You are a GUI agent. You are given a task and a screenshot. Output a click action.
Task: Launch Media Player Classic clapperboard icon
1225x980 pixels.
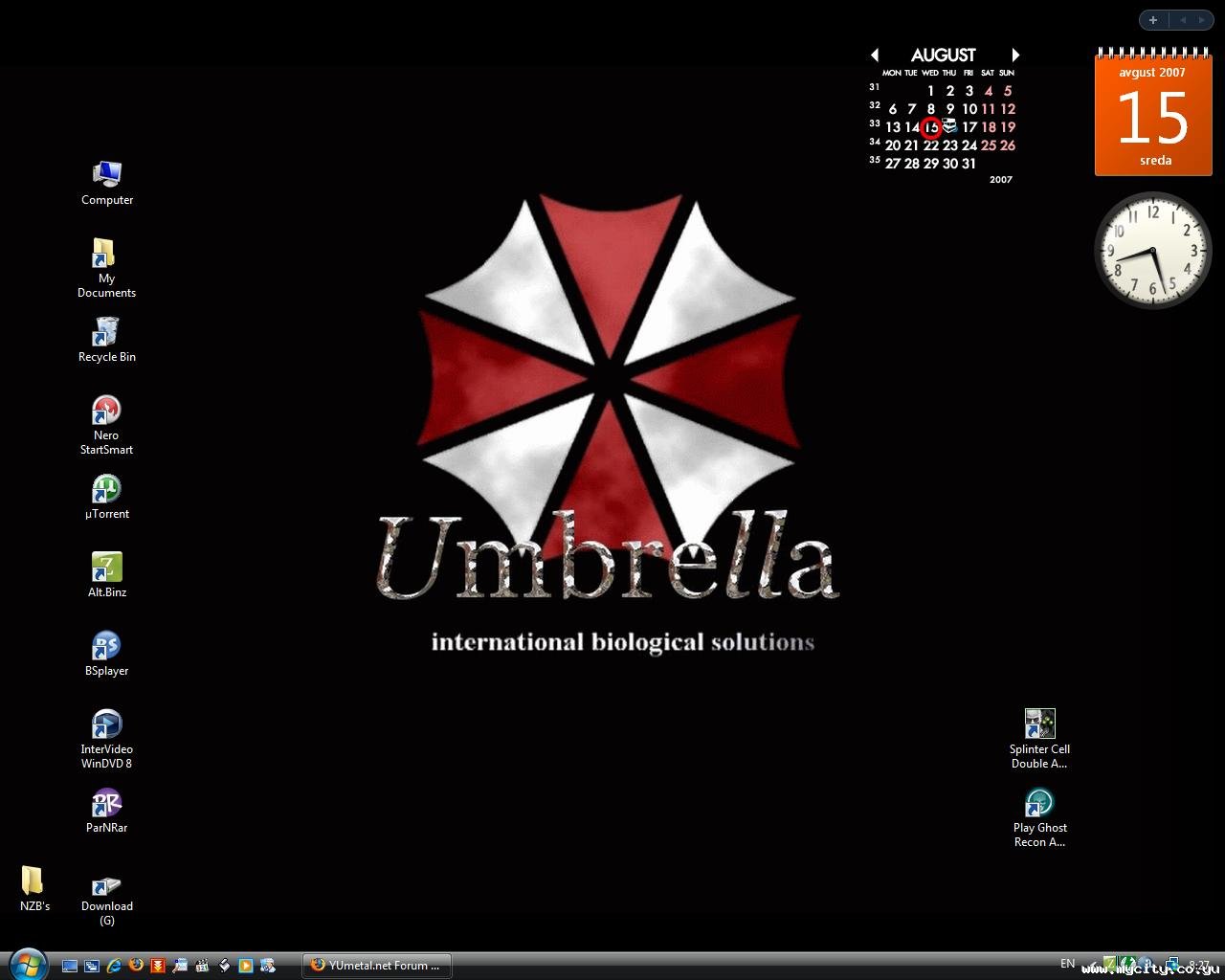click(202, 966)
